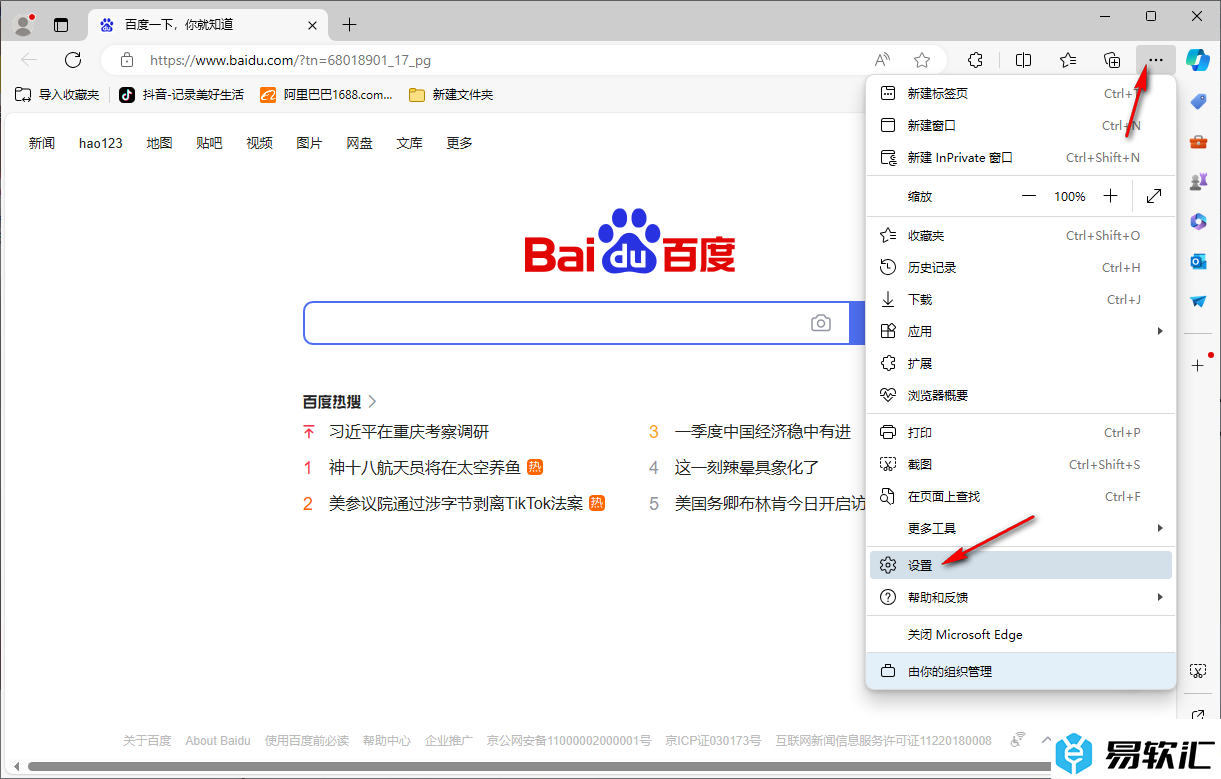Image resolution: width=1221 pixels, height=779 pixels.
Task: Choose 截图 from the menu
Action: [1020, 464]
